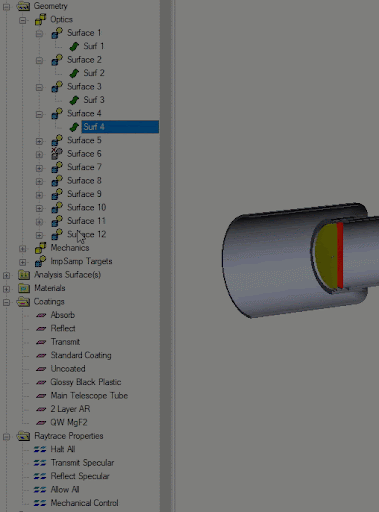This screenshot has height=512, width=379.
Task: Click the Materials folder icon
Action: point(24,288)
